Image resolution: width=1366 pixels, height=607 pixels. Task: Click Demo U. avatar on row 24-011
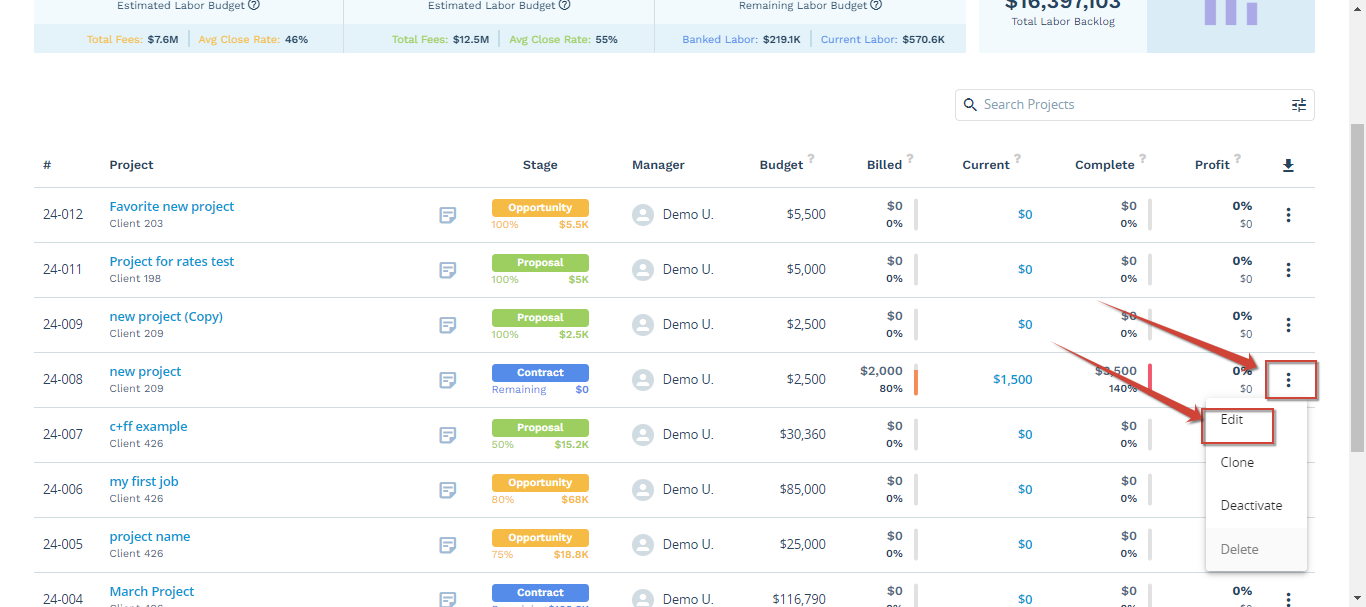[643, 269]
